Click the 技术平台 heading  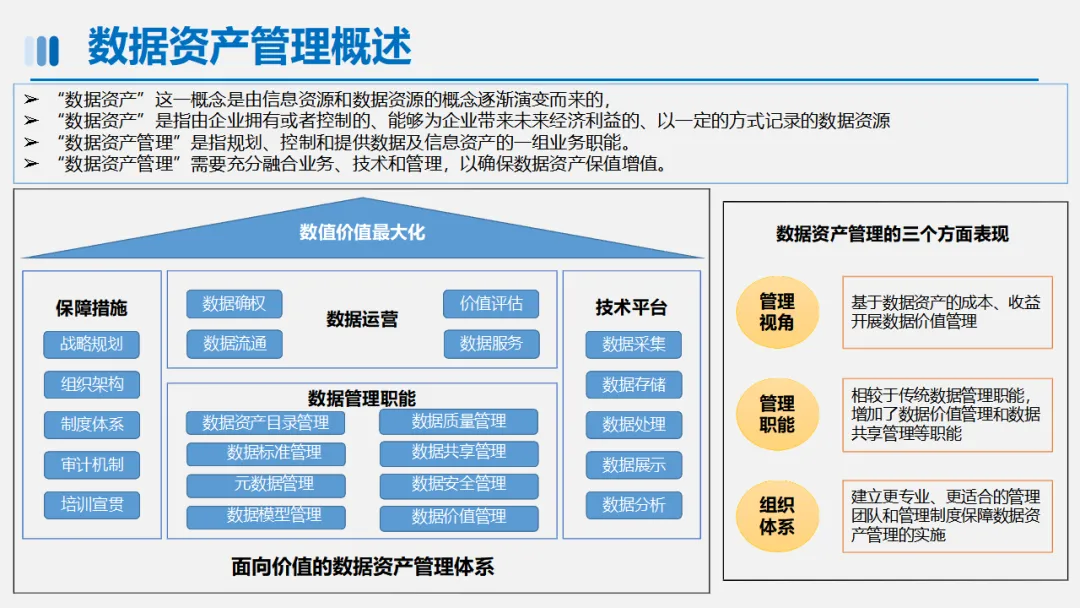coord(632,308)
